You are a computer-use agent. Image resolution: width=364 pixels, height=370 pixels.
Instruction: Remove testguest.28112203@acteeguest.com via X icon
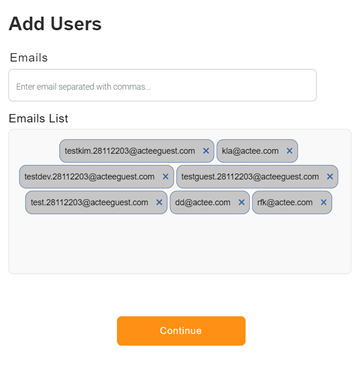click(x=330, y=177)
